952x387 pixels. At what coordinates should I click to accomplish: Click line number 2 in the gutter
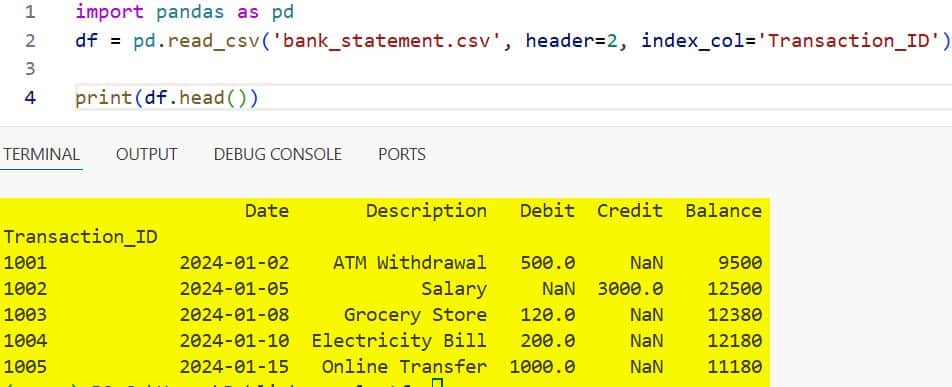(x=30, y=41)
